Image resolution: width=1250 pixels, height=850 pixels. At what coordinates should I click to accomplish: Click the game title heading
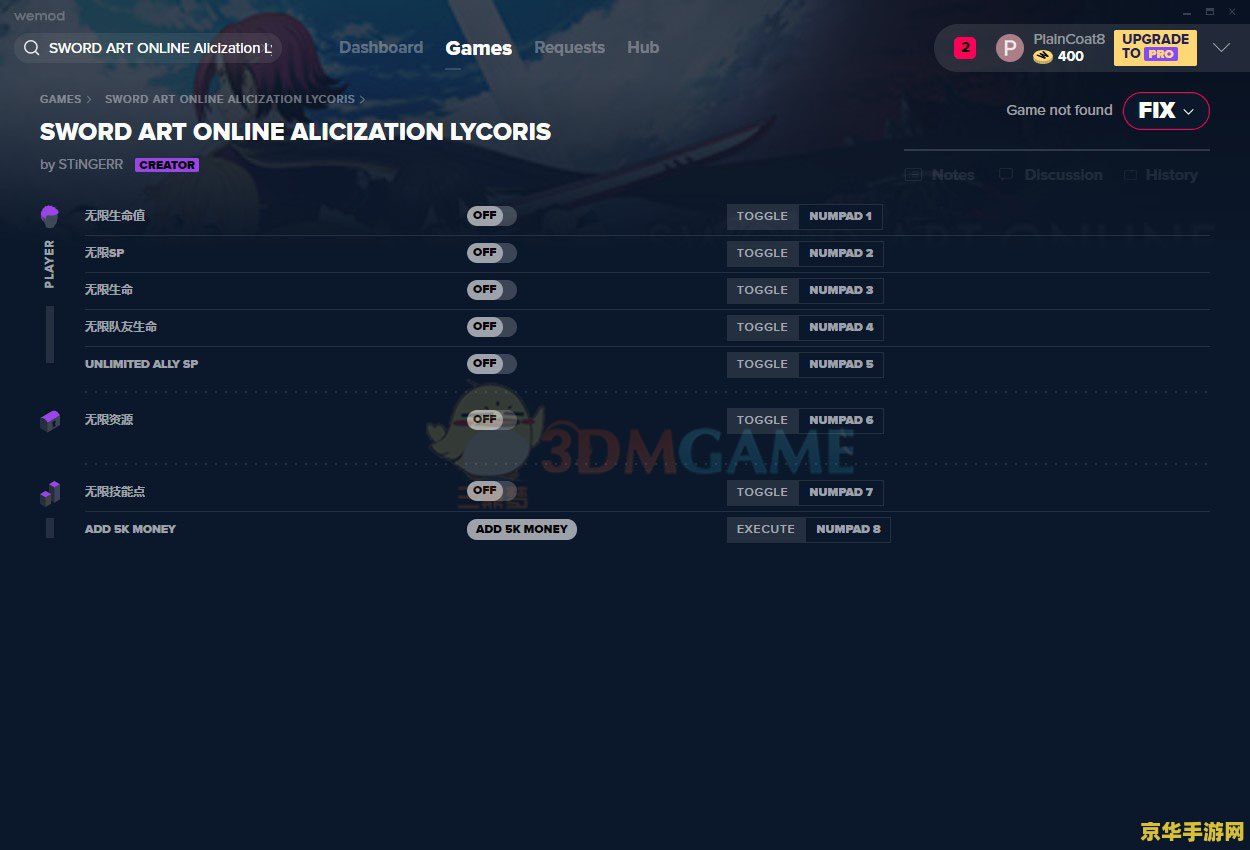(x=296, y=132)
